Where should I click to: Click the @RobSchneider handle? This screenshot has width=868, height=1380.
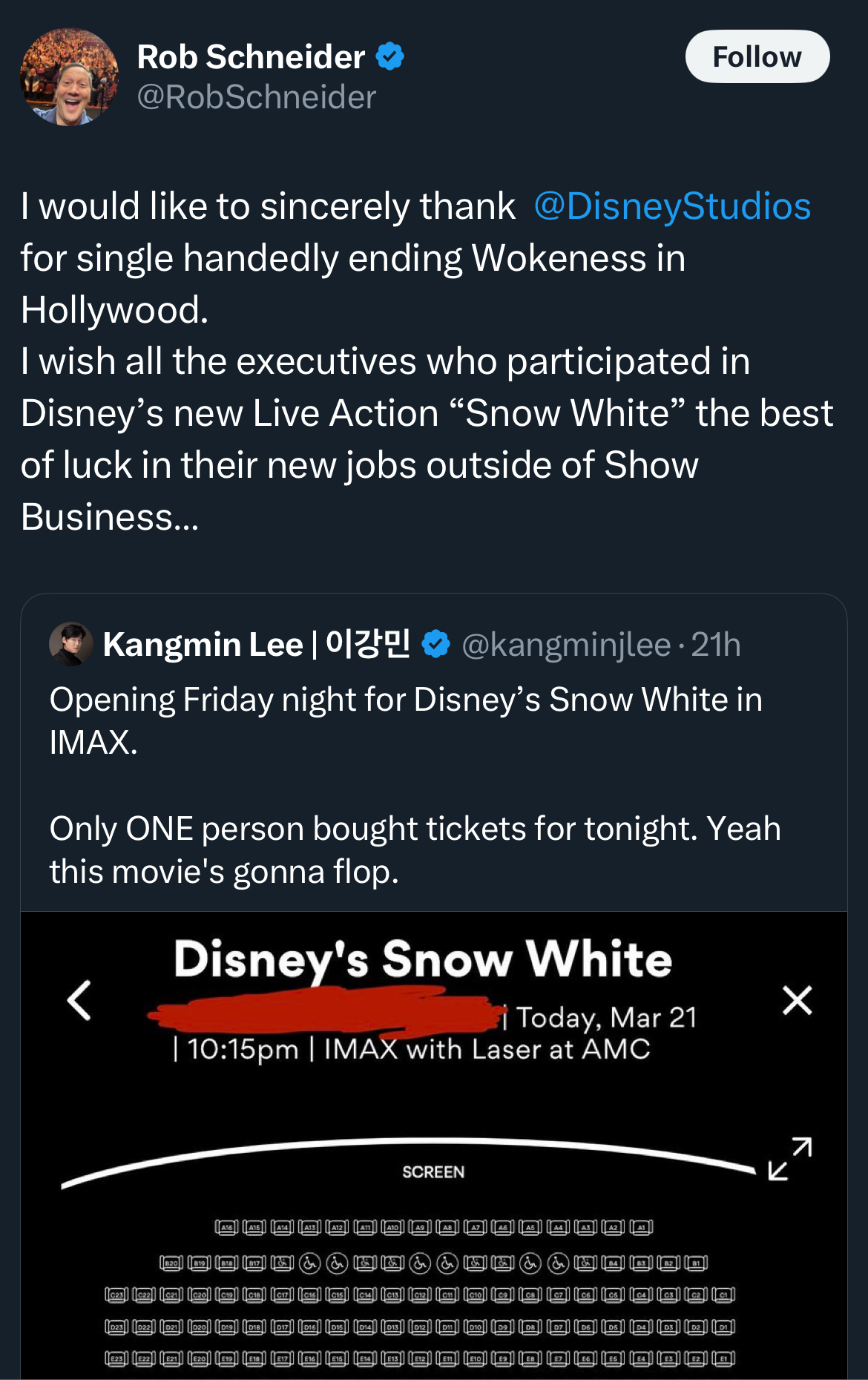click(x=257, y=97)
